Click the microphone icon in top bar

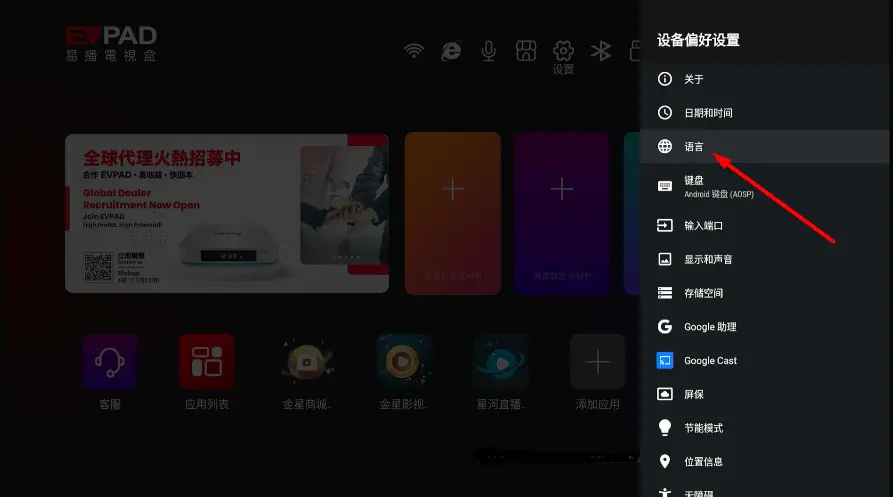pos(489,51)
